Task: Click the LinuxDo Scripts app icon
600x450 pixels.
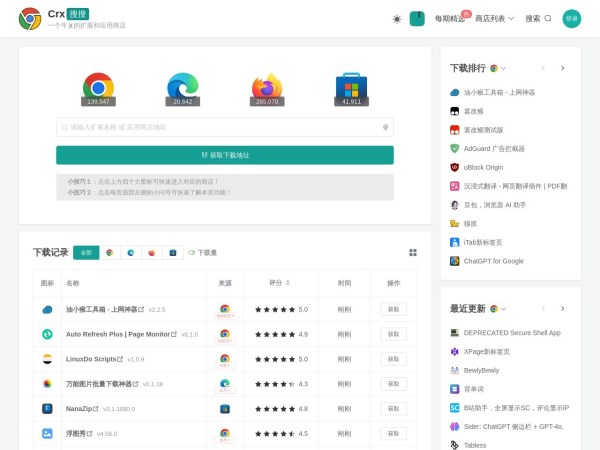Action: (47, 359)
